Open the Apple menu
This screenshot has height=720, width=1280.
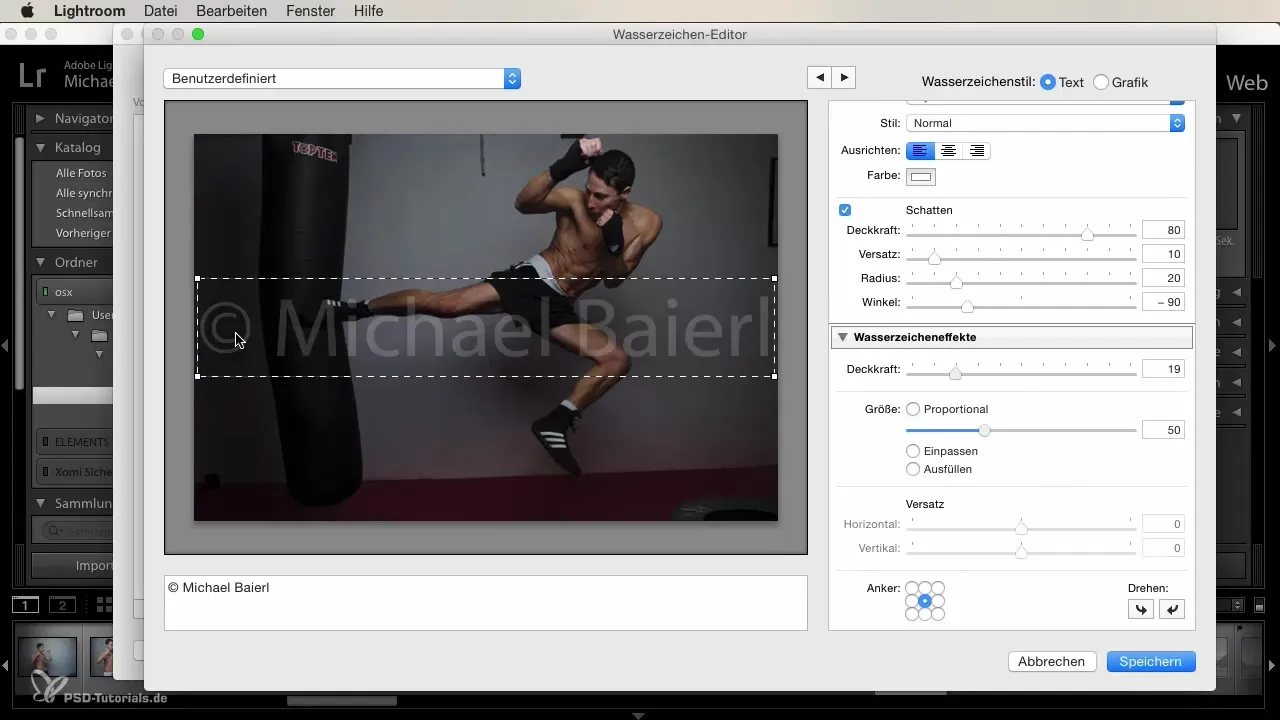click(27, 11)
